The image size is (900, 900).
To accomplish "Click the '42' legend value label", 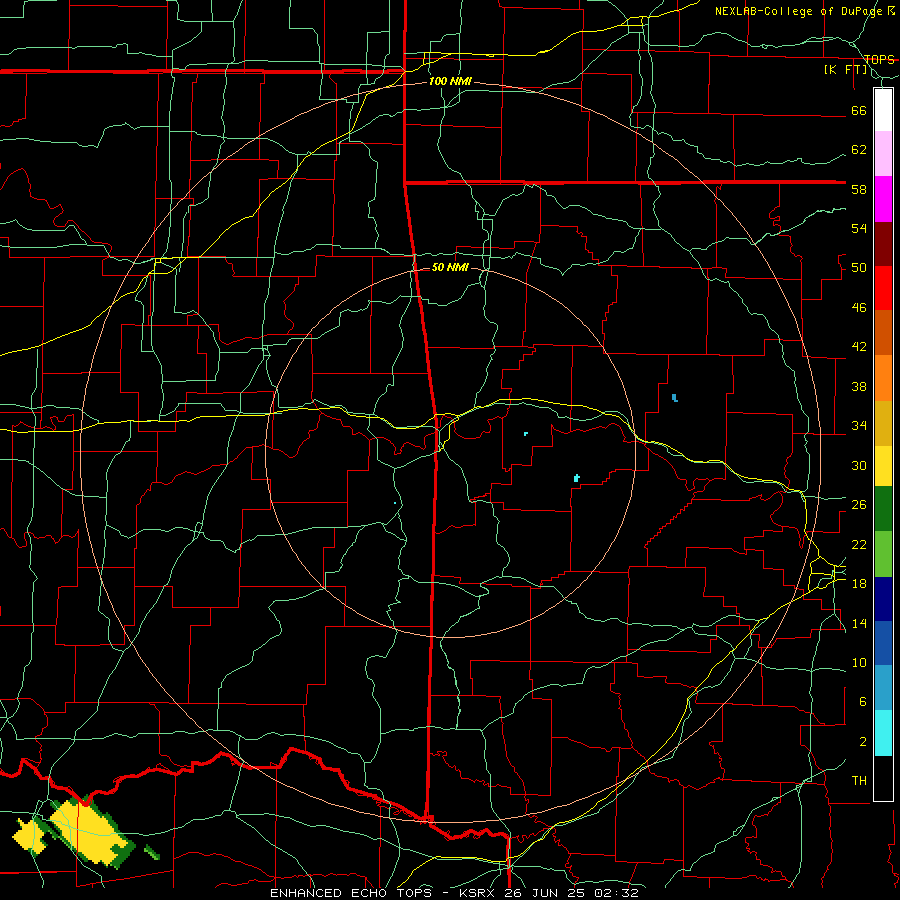I will click(859, 347).
